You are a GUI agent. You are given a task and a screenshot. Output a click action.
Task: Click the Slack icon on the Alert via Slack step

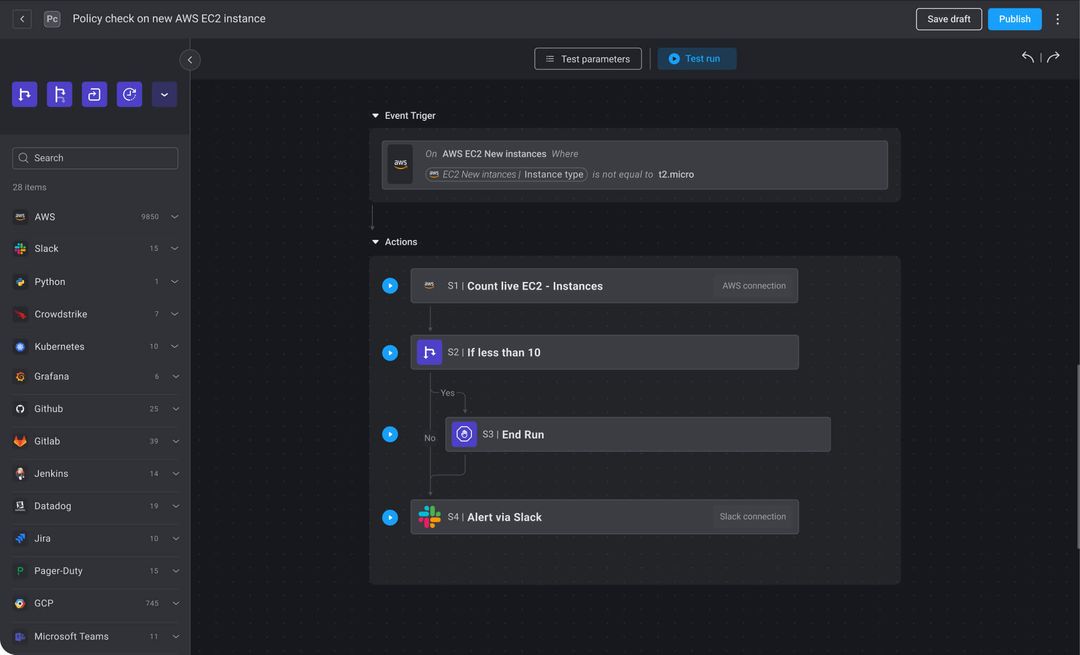(429, 517)
